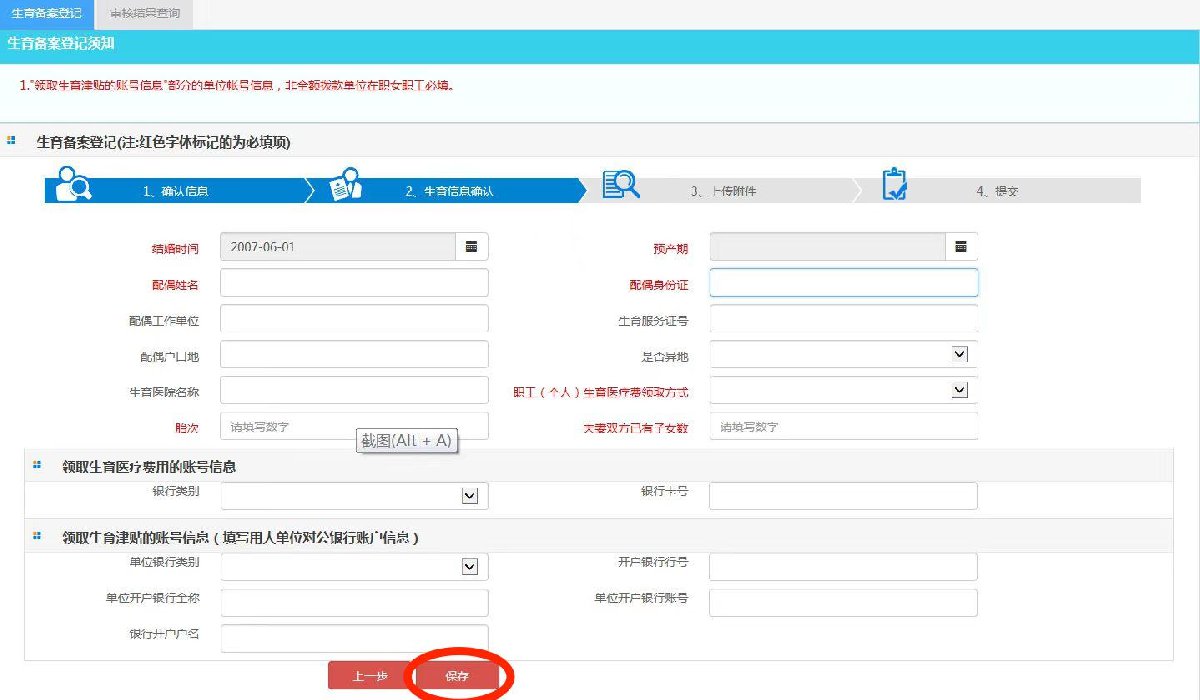The image size is (1200, 700).
Task: Click the 单位开户银行账号 input field
Action: 843,603
